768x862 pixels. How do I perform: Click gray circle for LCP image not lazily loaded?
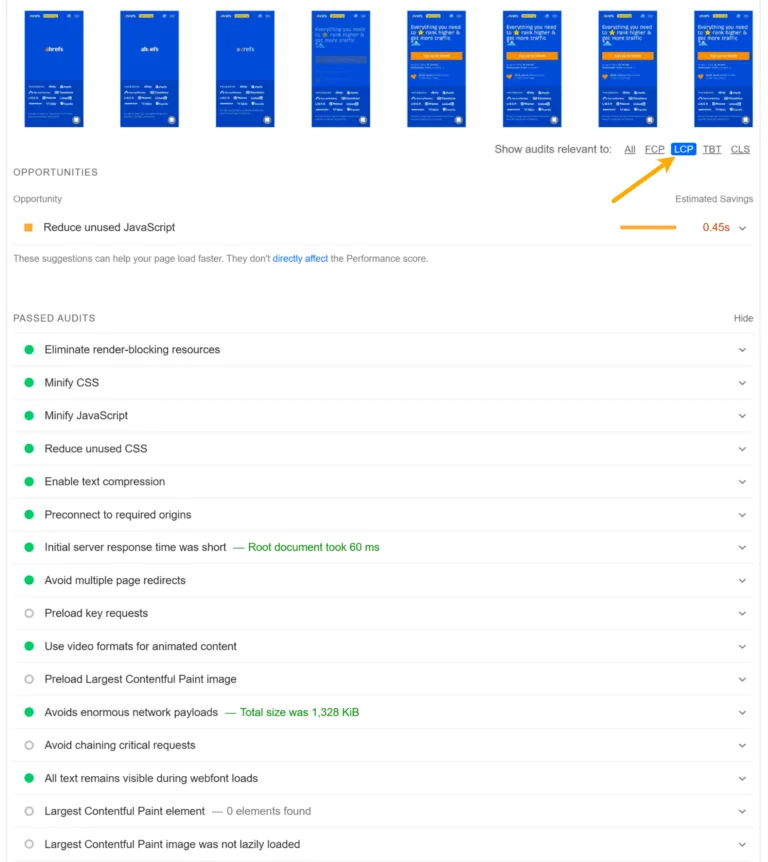tap(29, 844)
